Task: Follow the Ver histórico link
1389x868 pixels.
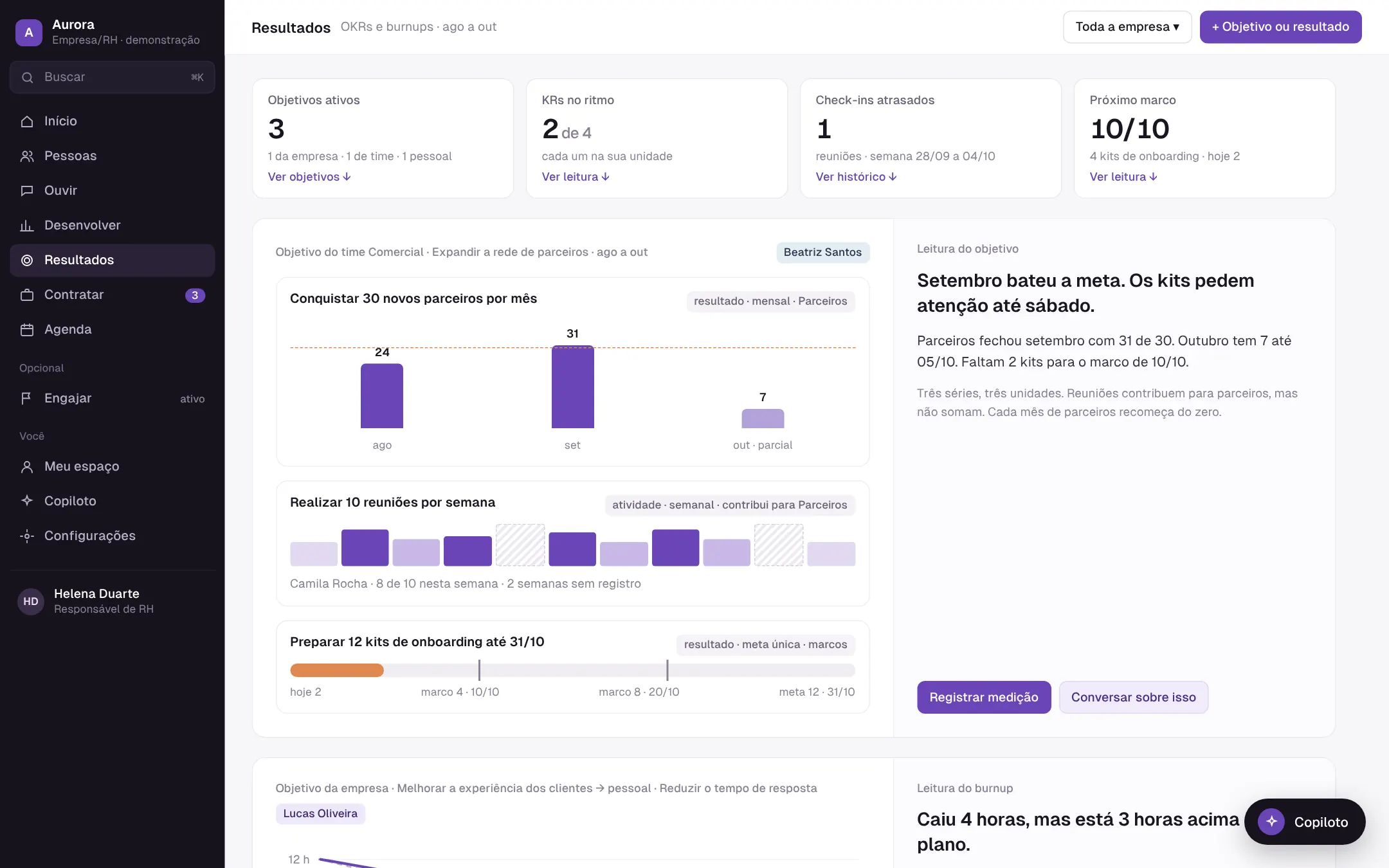Action: coord(856,177)
